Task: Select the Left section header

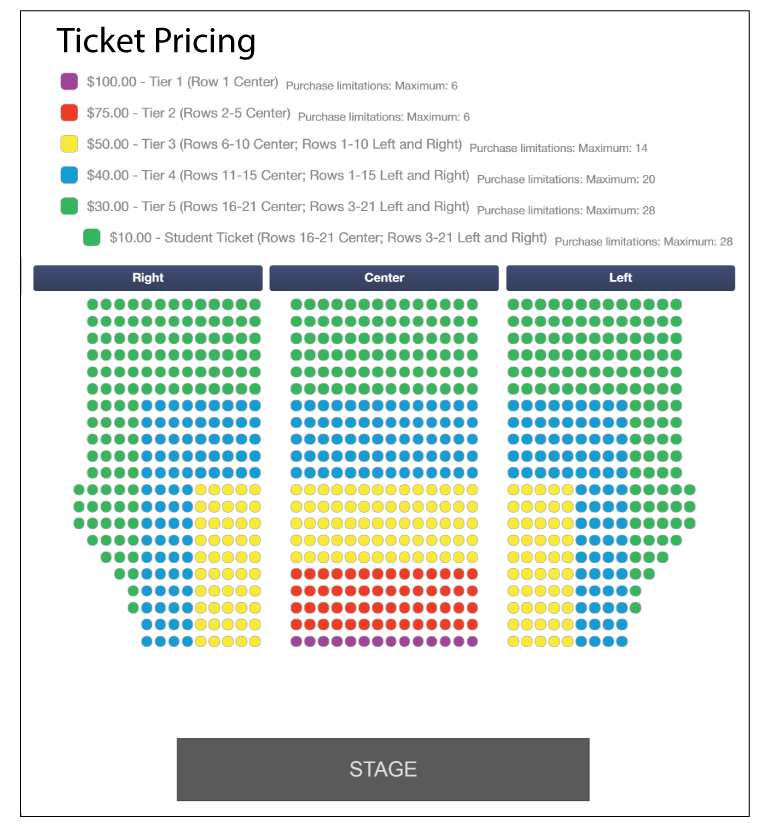Action: coord(620,278)
